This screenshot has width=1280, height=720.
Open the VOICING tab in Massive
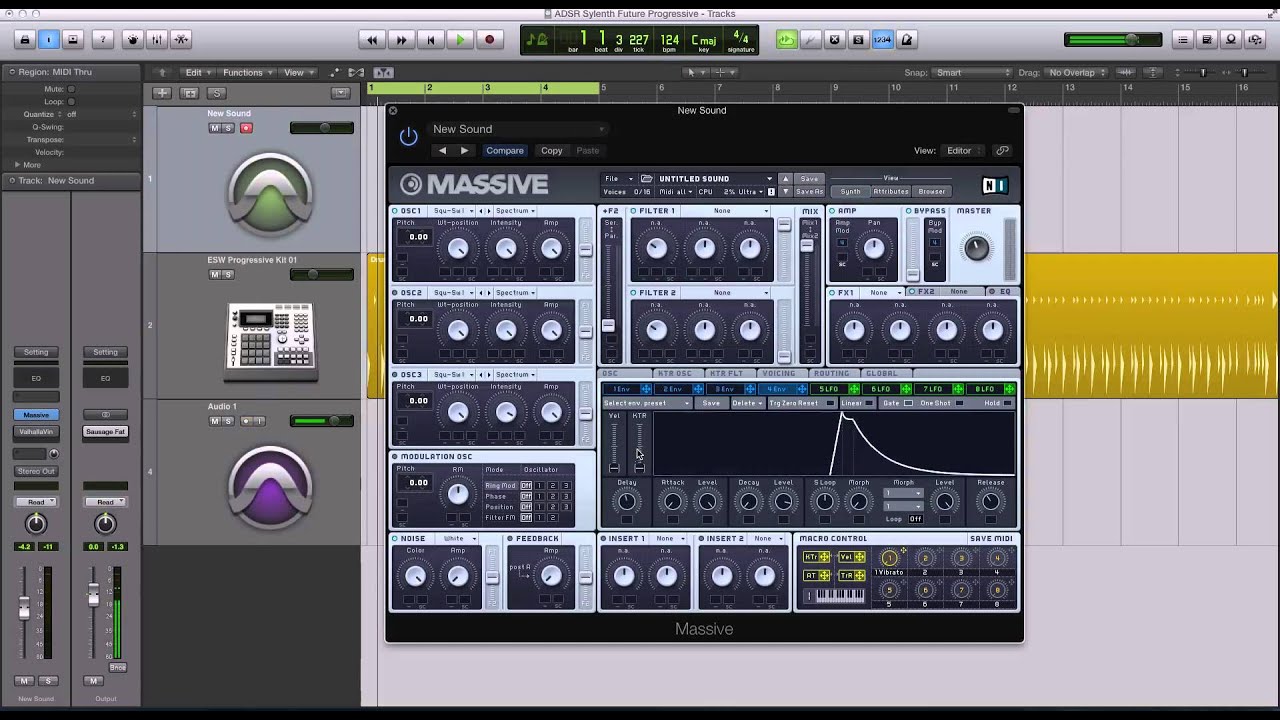pos(779,374)
